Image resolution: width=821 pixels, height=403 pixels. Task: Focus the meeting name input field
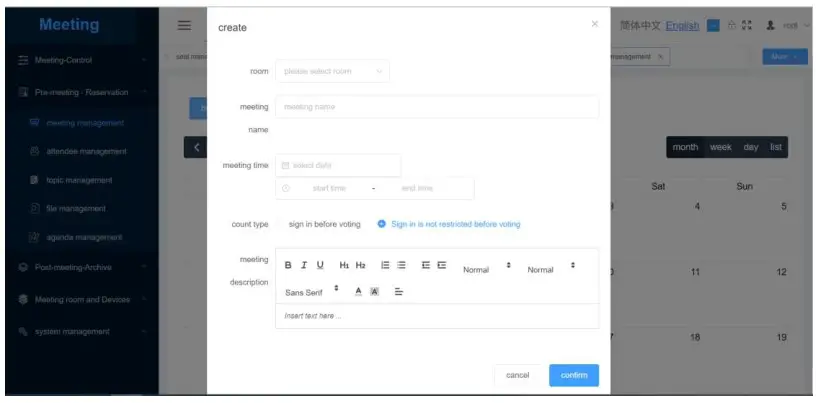tap(437, 107)
